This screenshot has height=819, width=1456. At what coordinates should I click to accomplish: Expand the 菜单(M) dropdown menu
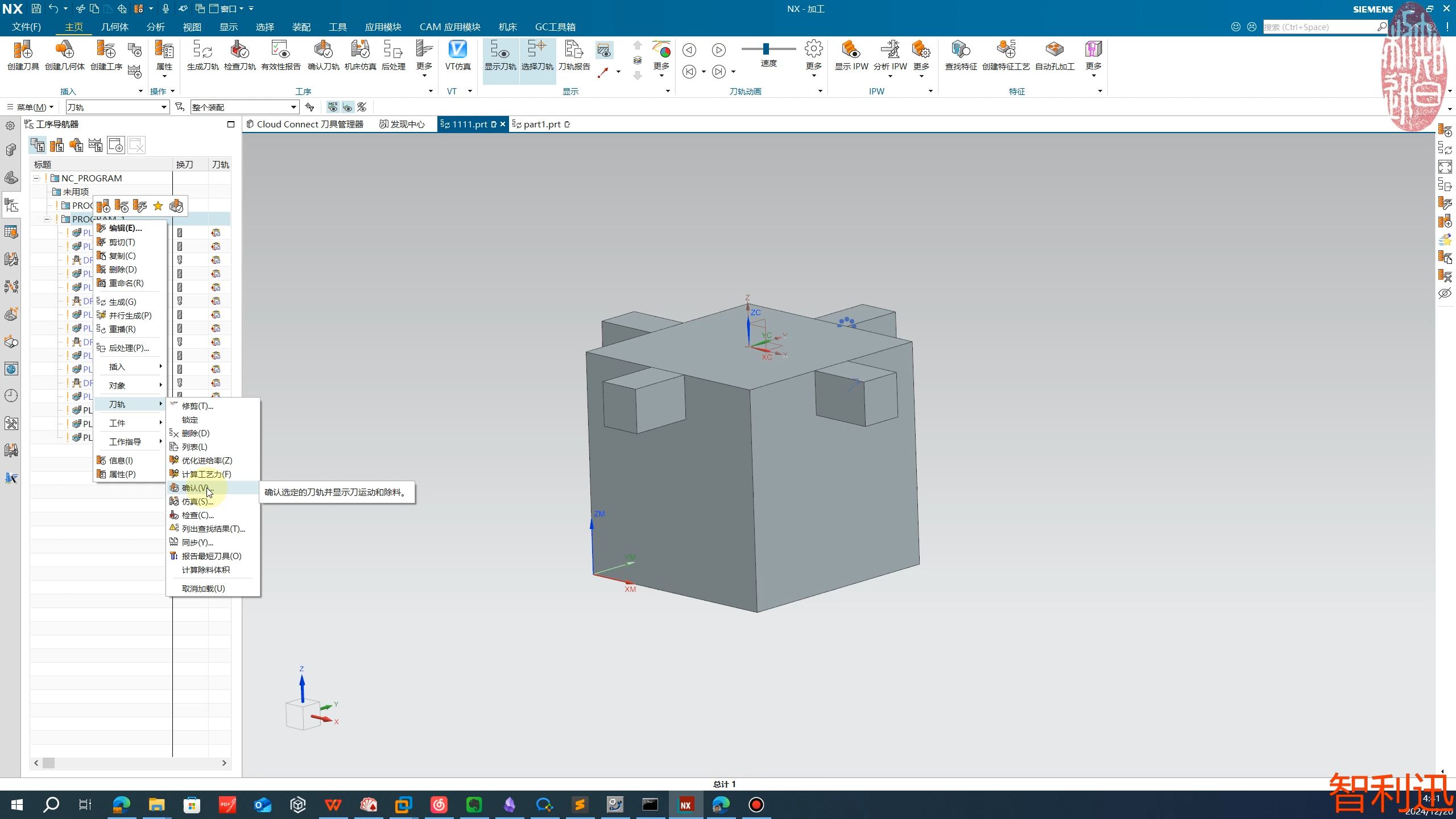tap(31, 107)
